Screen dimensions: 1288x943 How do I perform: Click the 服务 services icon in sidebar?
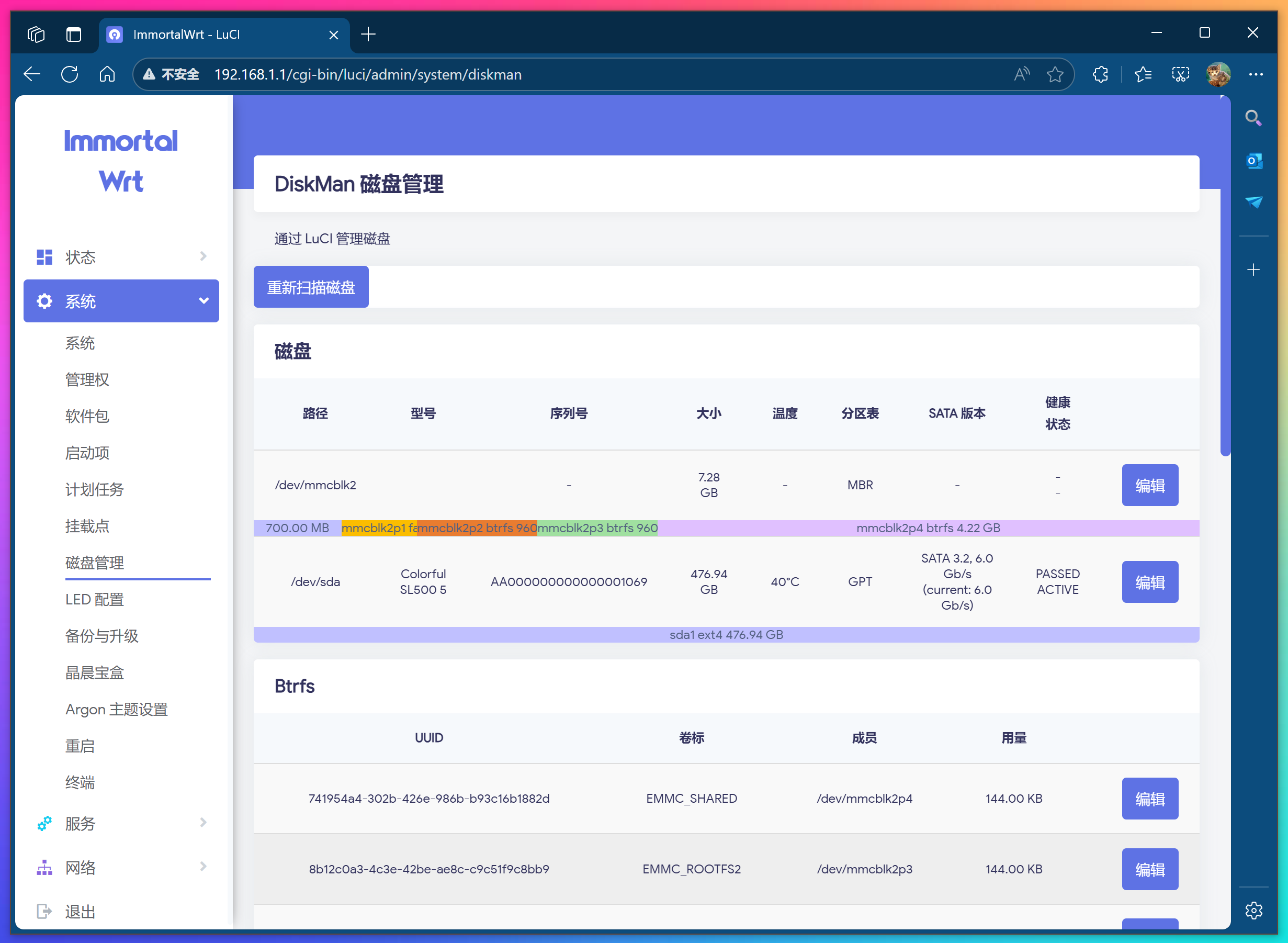tap(44, 823)
